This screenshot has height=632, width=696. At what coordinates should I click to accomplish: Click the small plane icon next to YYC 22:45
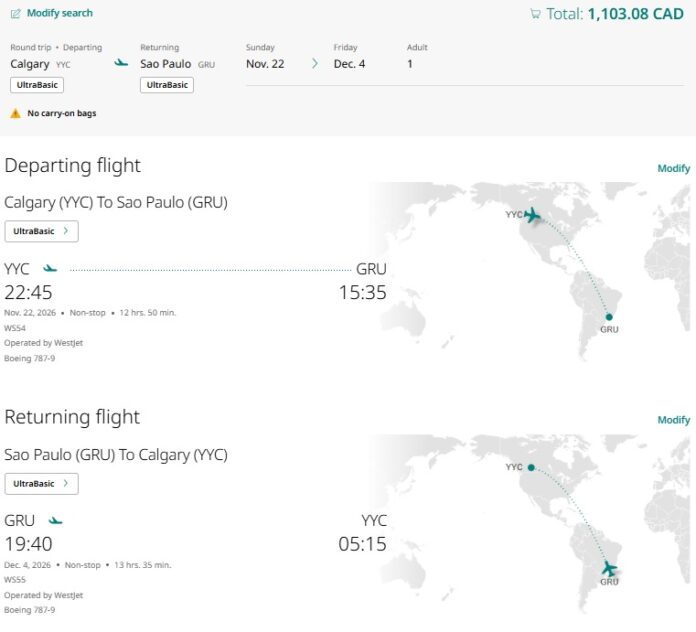[x=50, y=268]
